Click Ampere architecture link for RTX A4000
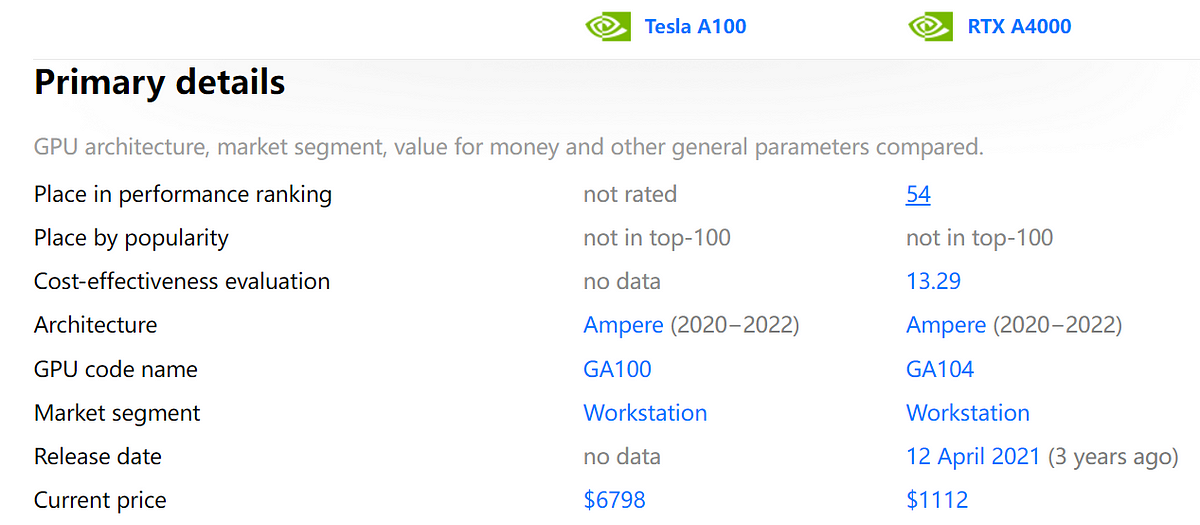The height and width of the screenshot is (525, 1200). (946, 325)
